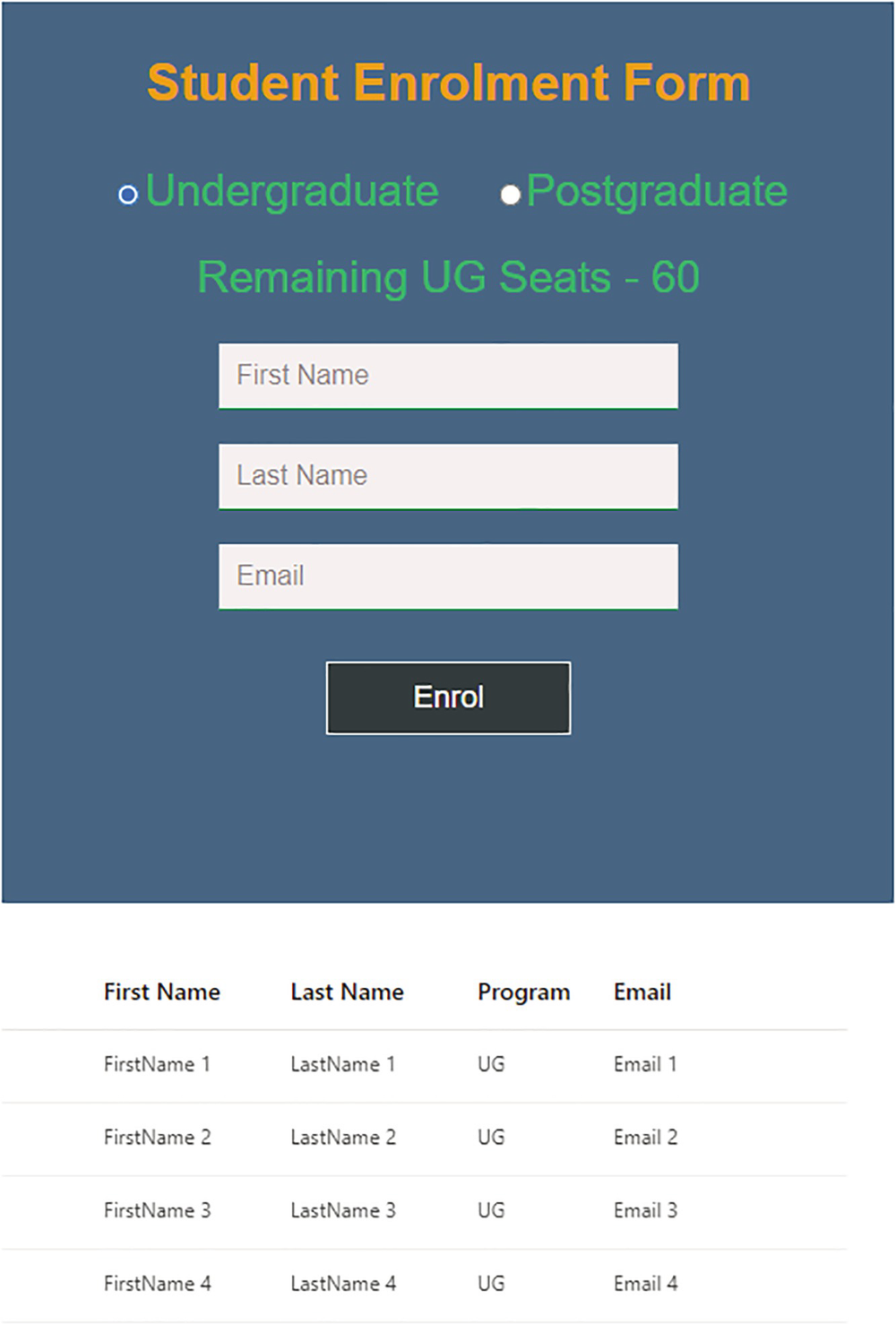Focus the Last Name text box
This screenshot has height=1325, width=896.
(x=448, y=476)
